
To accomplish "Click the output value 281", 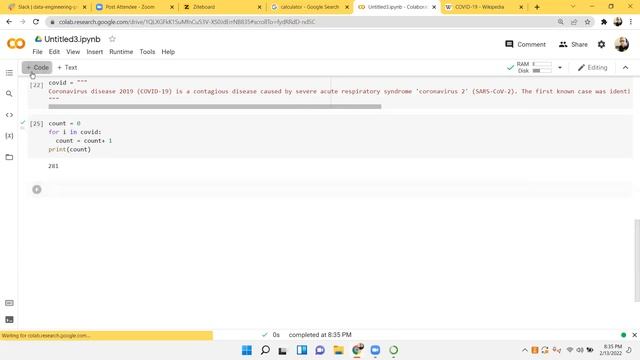I will pos(53,166).
